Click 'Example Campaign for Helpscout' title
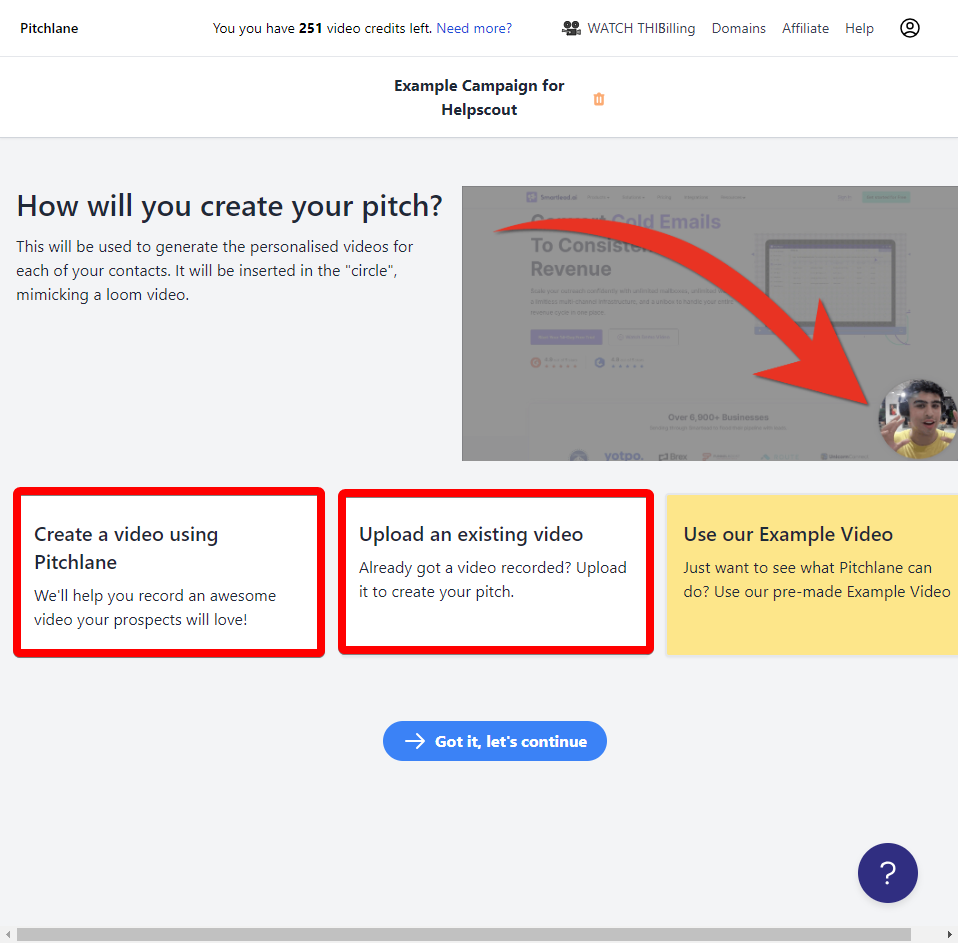The height and width of the screenshot is (943, 958). [x=479, y=98]
